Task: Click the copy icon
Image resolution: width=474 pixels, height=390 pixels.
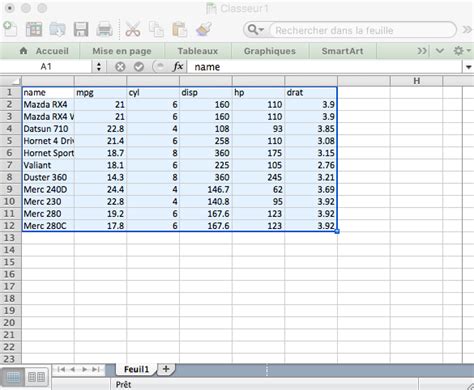Action: pyautogui.click(x=156, y=29)
